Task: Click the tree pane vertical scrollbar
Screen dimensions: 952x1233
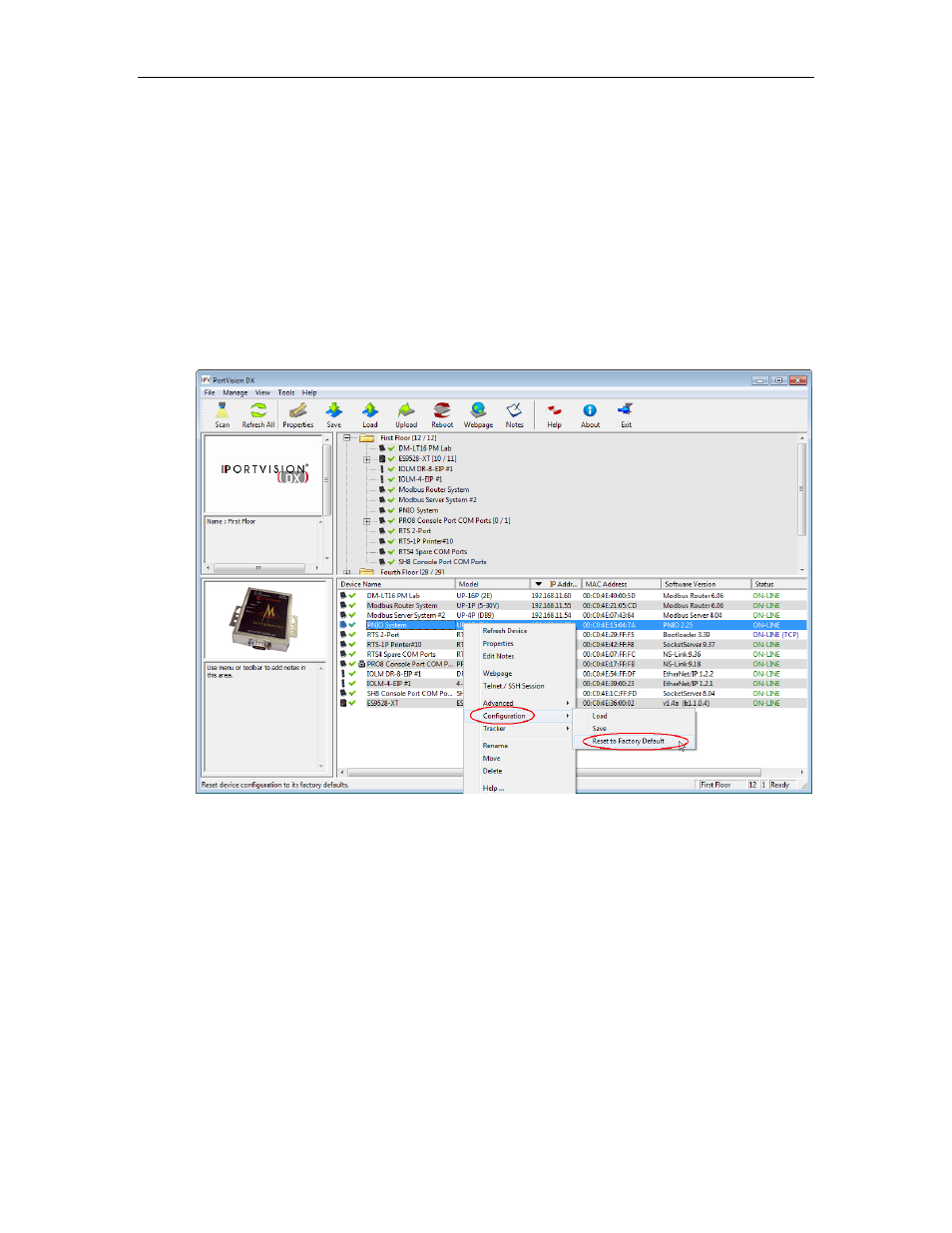Action: [801, 504]
